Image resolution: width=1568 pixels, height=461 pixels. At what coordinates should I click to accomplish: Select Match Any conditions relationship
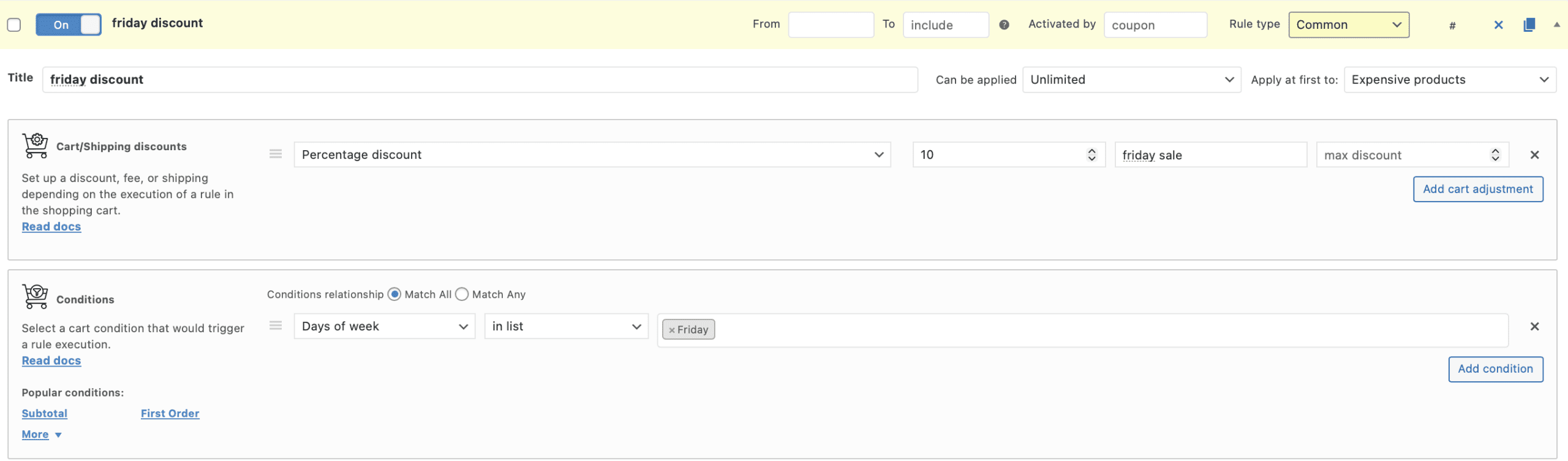pos(462,295)
